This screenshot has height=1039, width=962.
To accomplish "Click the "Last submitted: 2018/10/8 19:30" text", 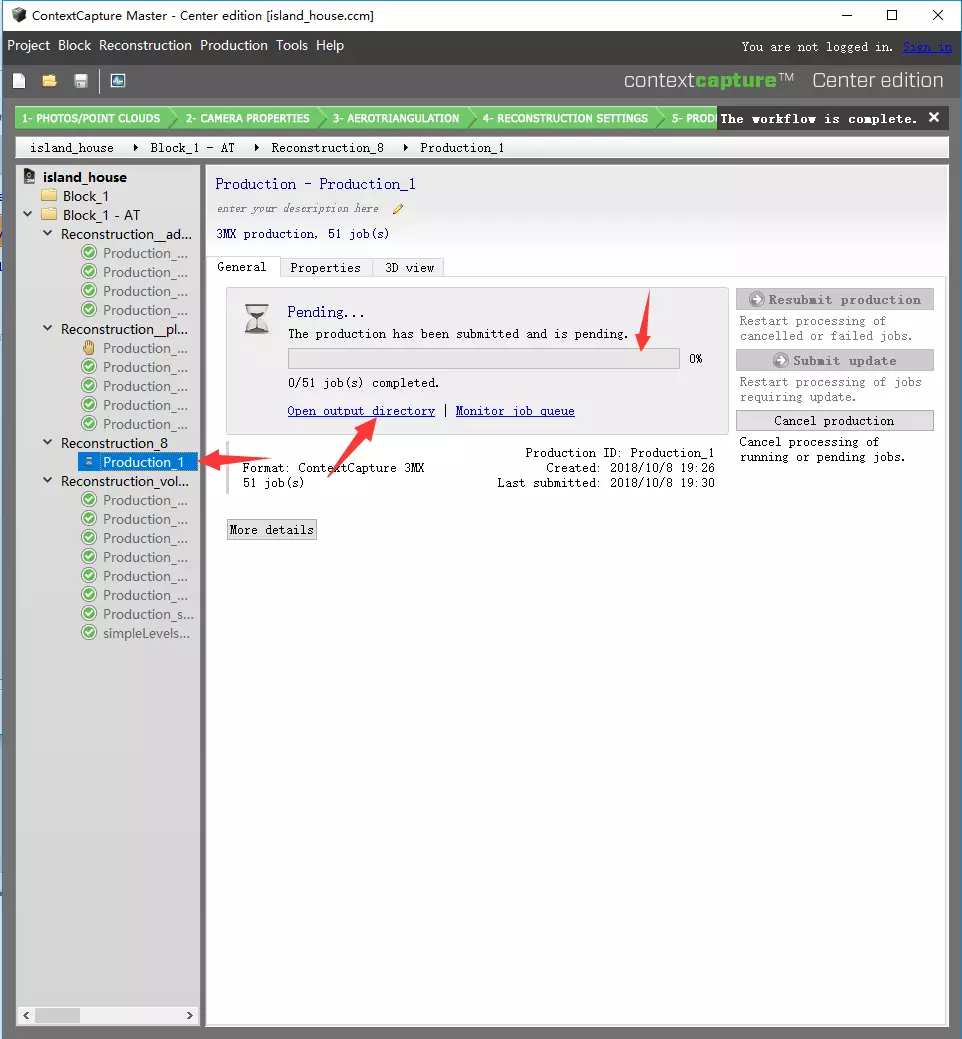I will tap(606, 483).
